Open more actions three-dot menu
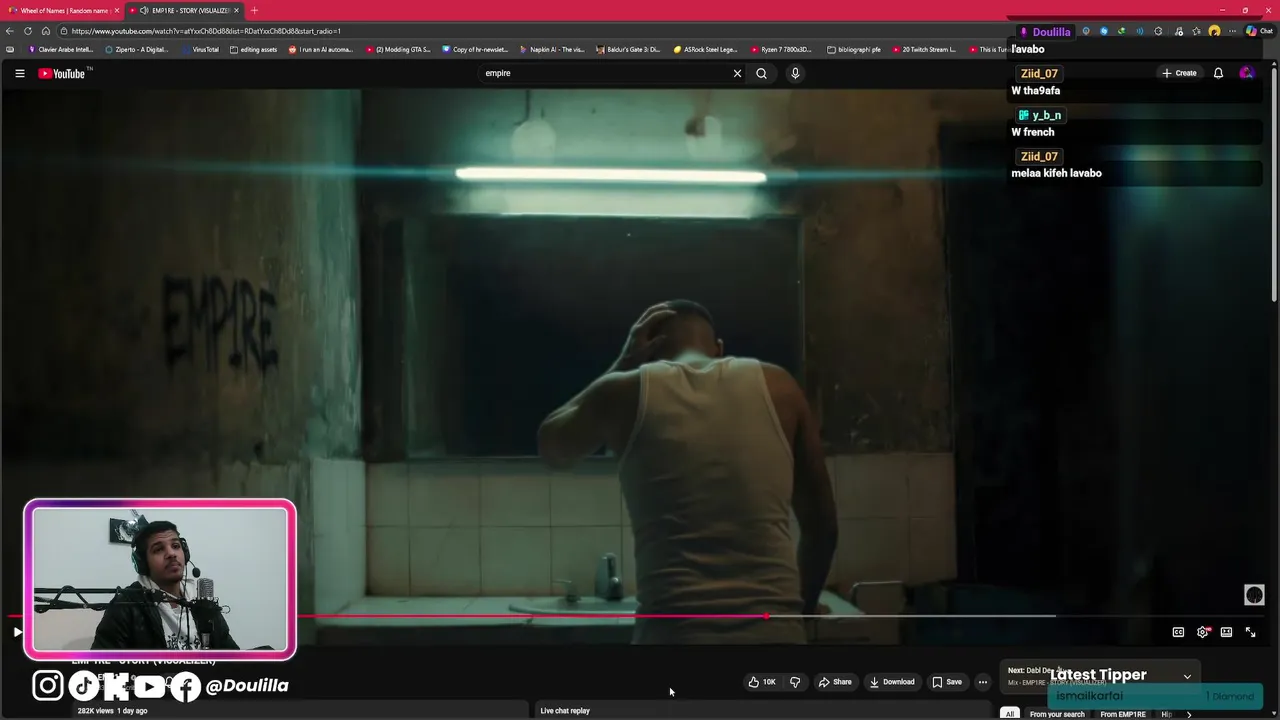Viewport: 1280px width, 720px height. 983,682
